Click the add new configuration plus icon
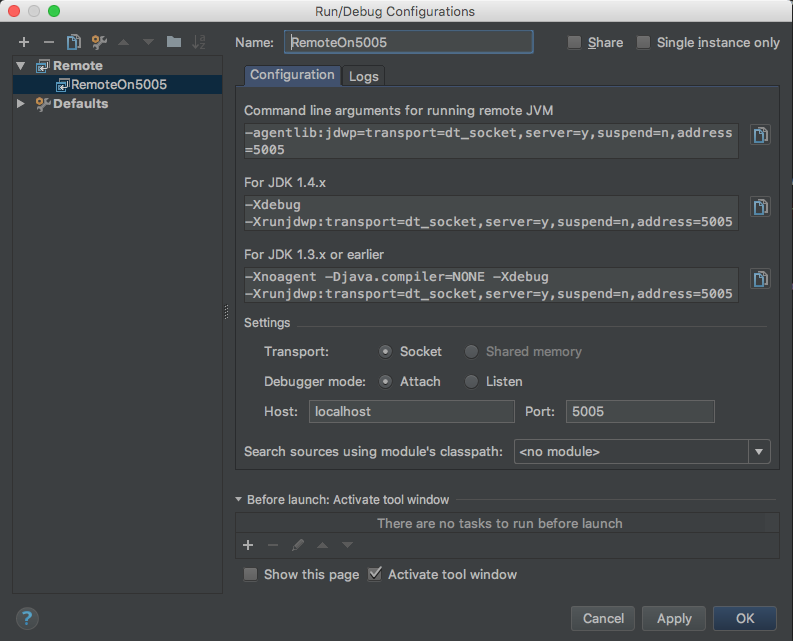The height and width of the screenshot is (641, 793). pos(23,42)
